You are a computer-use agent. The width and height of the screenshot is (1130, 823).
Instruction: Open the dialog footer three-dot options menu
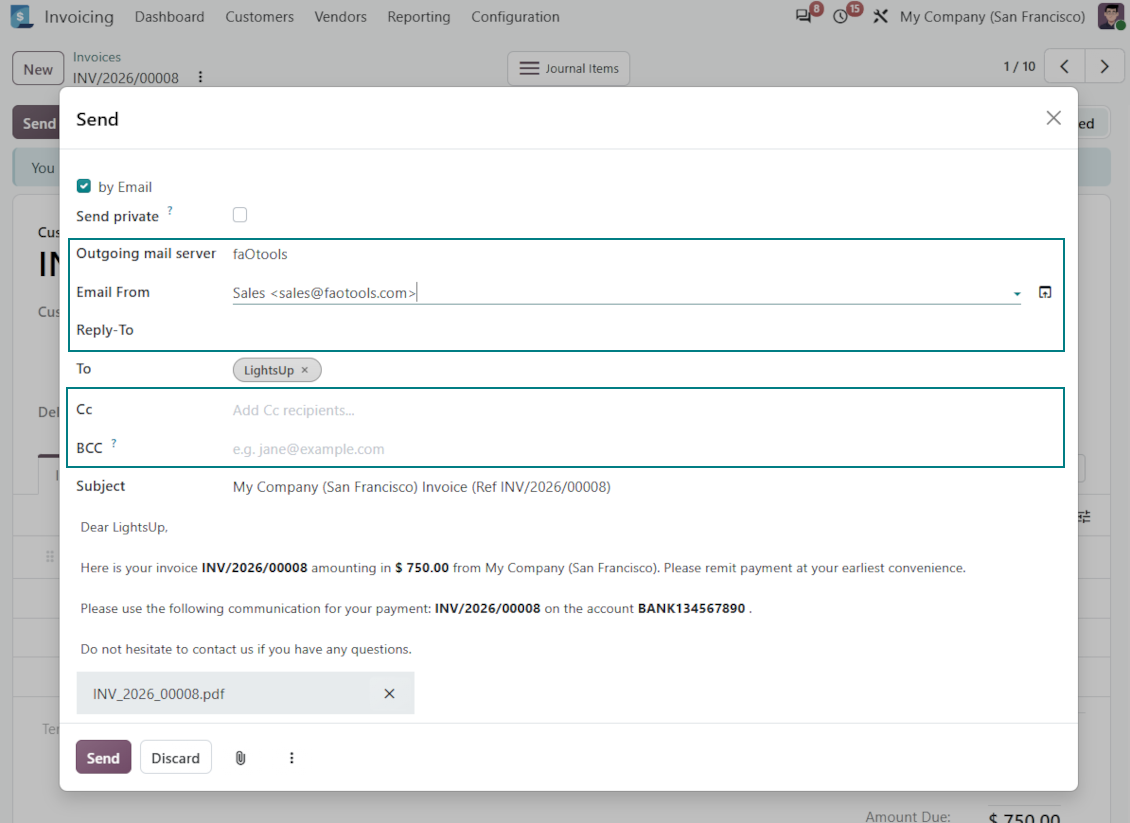(291, 757)
